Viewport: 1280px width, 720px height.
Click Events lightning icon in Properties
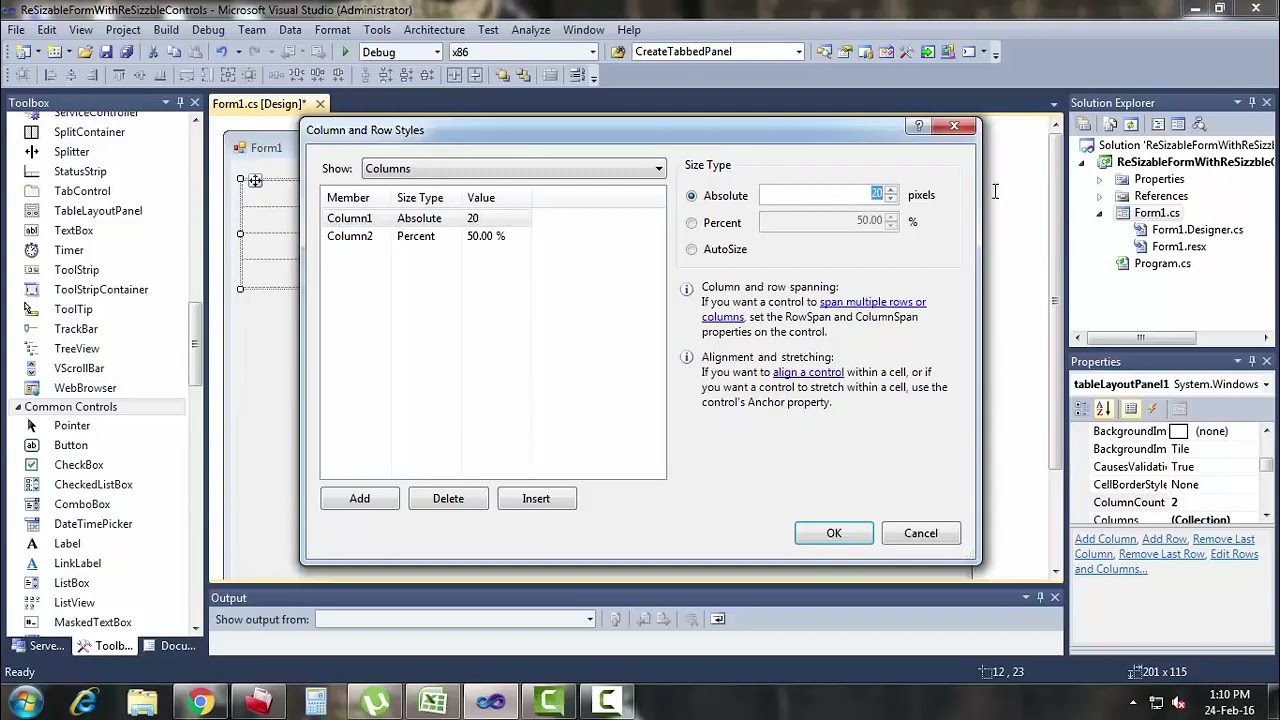(x=1152, y=408)
